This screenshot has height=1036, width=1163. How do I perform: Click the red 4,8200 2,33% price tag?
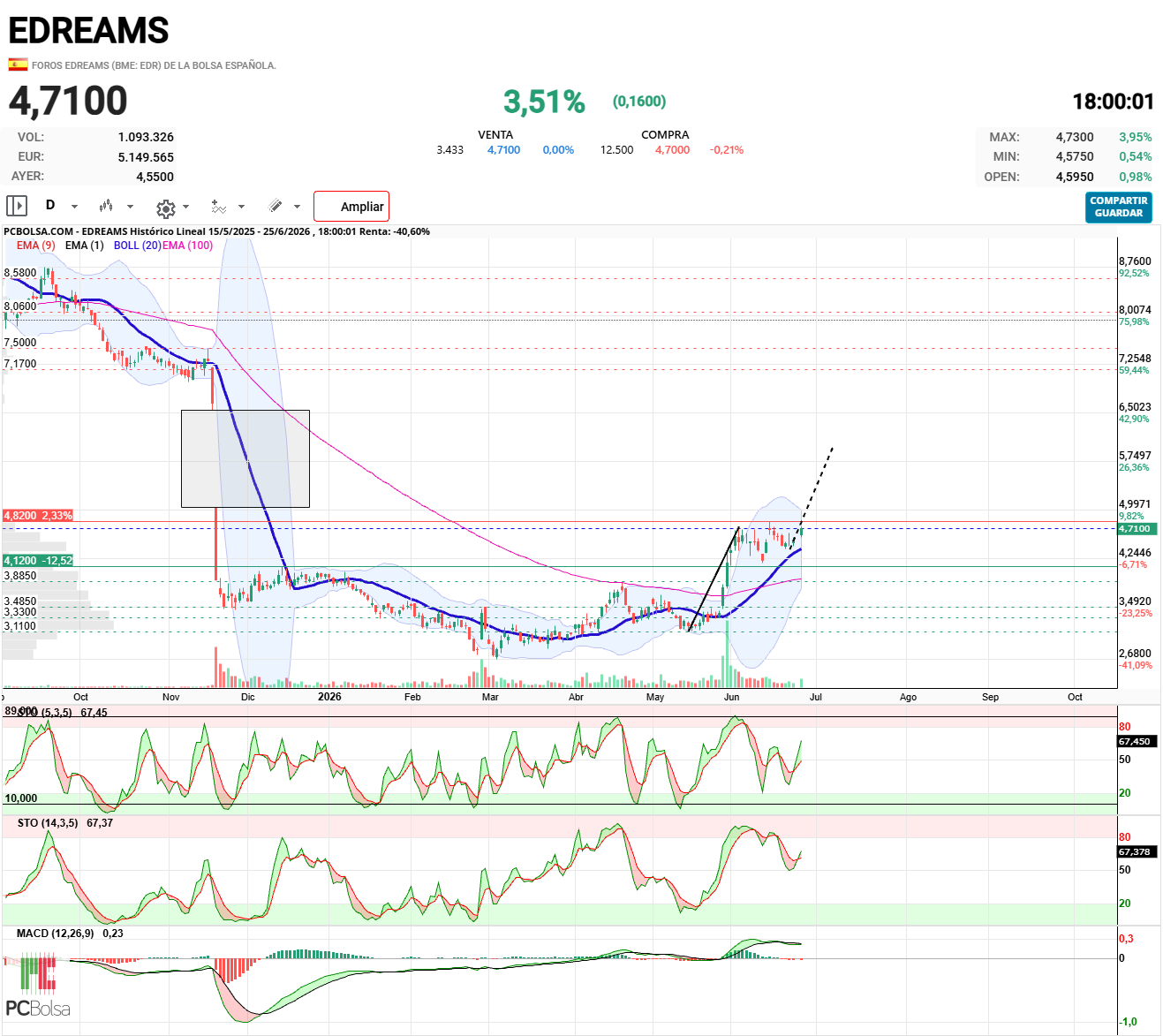coord(38,515)
